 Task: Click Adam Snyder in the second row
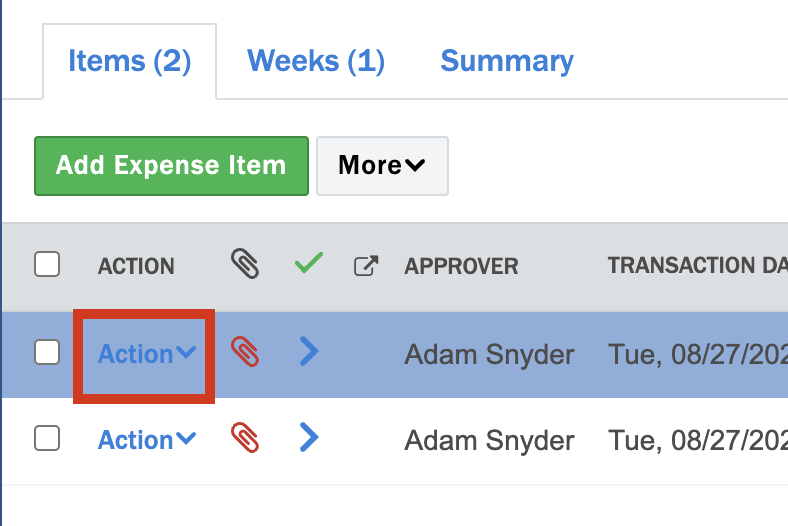[x=489, y=440]
